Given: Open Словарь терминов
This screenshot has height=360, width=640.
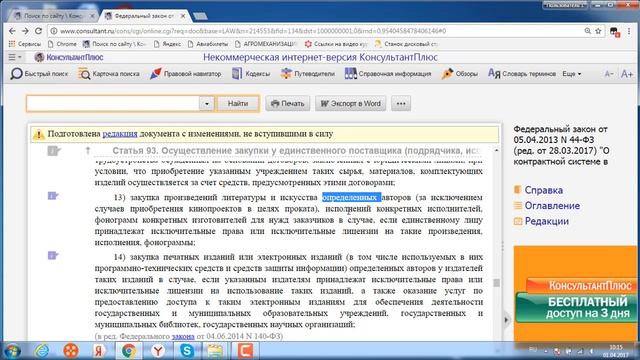Looking at the screenshot, I should (x=522, y=74).
